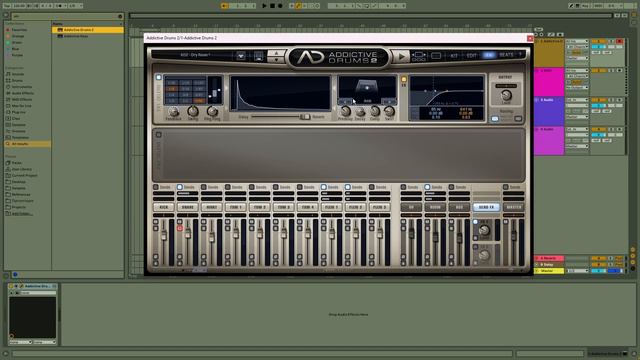The width and height of the screenshot is (640, 360).
Task: Select the TOM 1 channel button
Action: pos(236,207)
